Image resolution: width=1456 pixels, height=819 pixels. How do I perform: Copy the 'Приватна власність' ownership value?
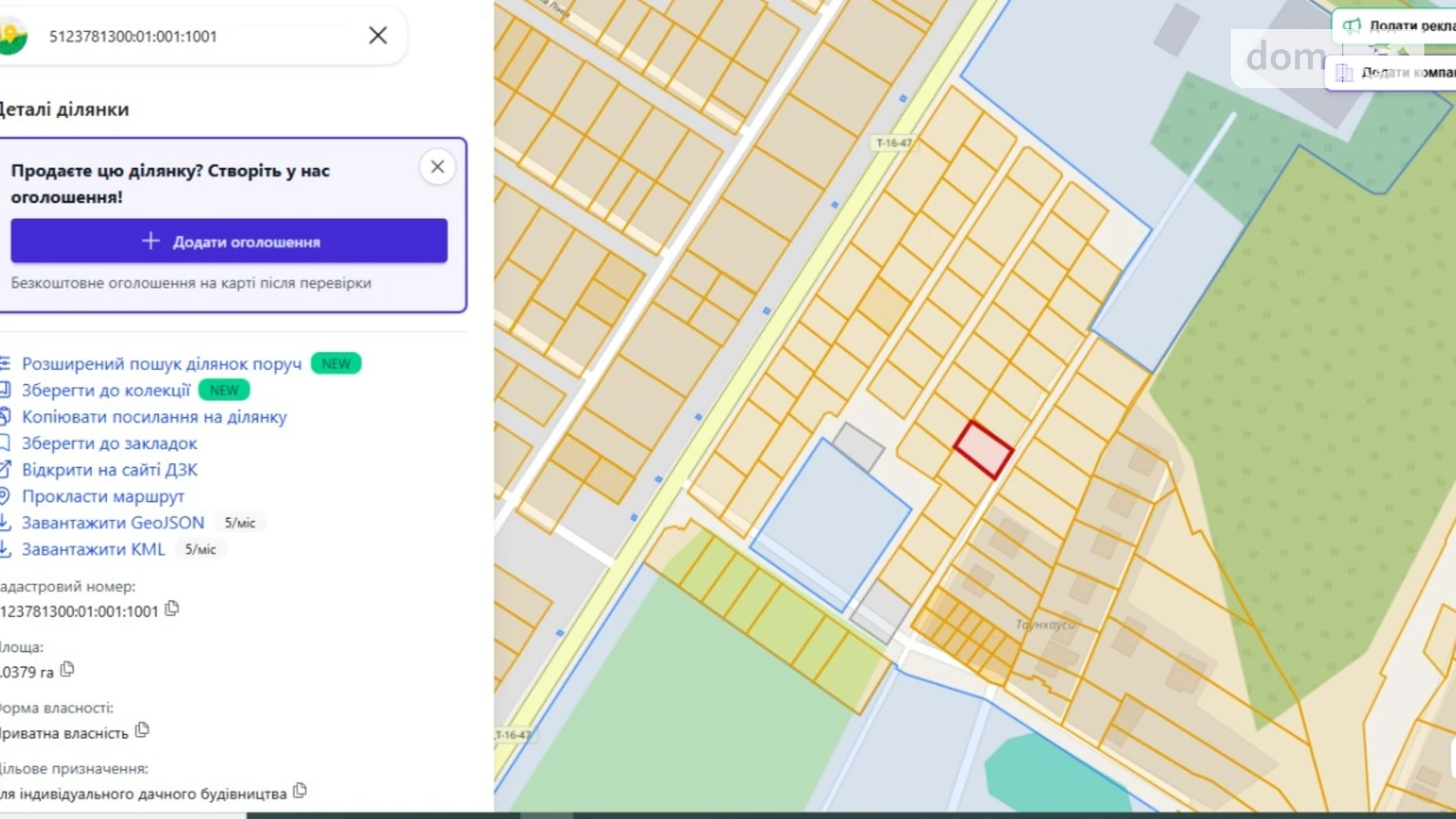tap(142, 730)
